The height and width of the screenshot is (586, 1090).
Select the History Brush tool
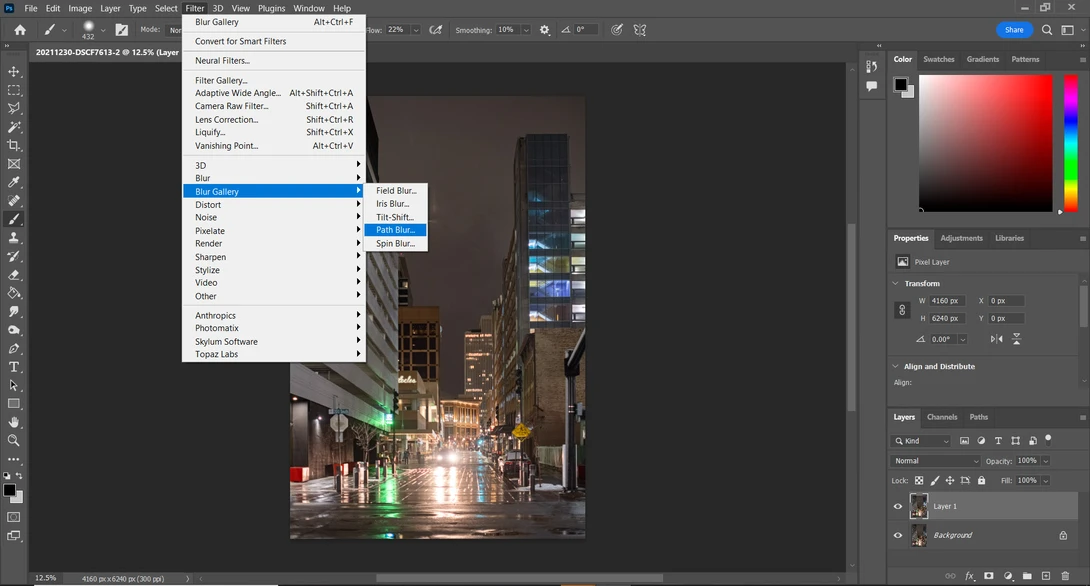[13, 256]
